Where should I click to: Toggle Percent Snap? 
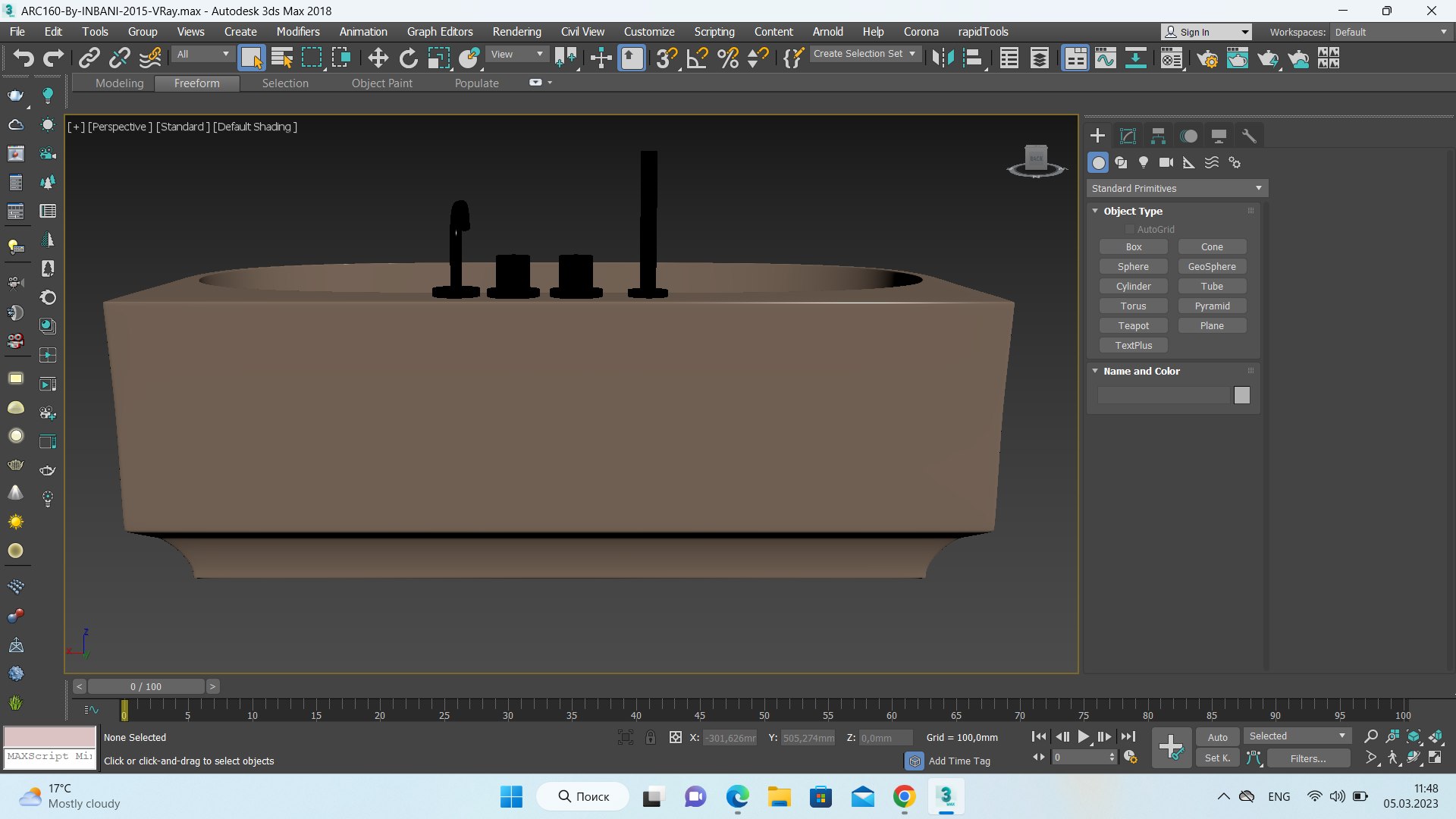(727, 58)
